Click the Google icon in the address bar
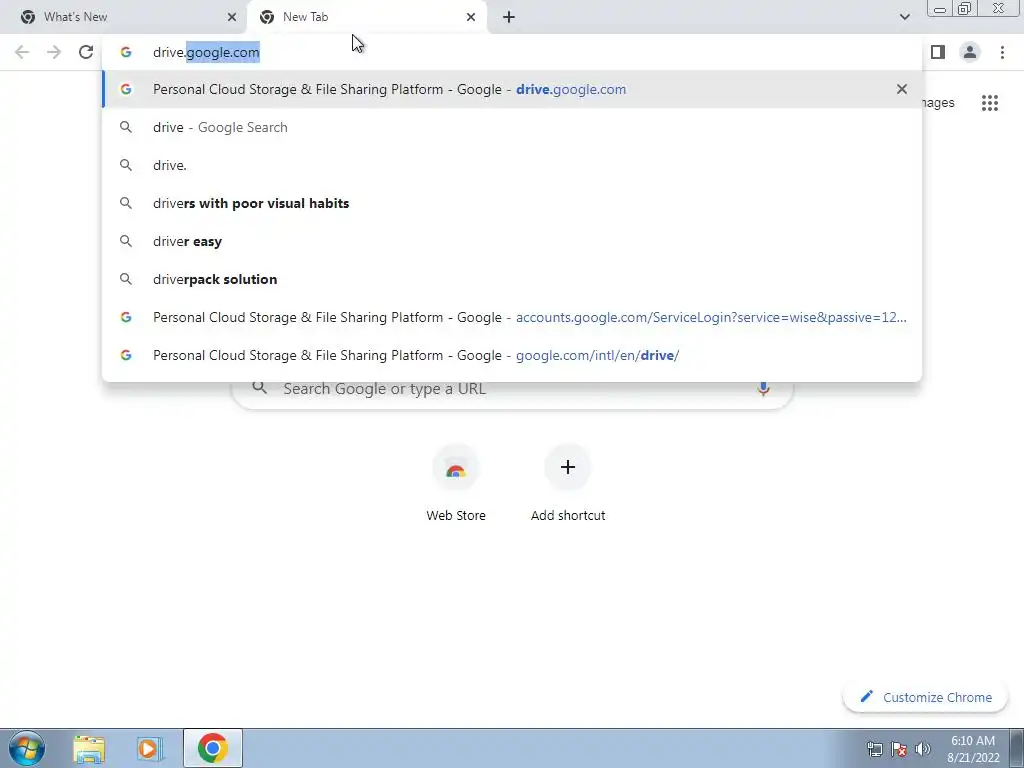The height and width of the screenshot is (768, 1024). pyautogui.click(x=126, y=52)
